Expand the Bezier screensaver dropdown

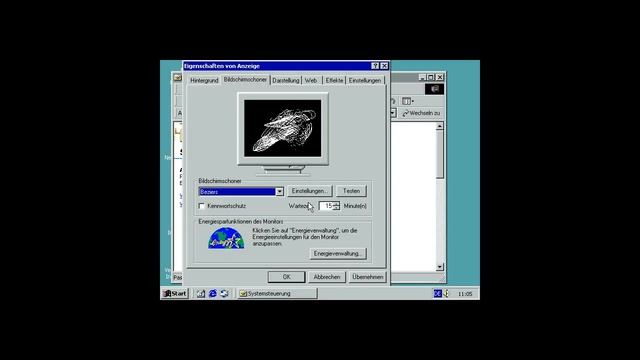point(279,191)
